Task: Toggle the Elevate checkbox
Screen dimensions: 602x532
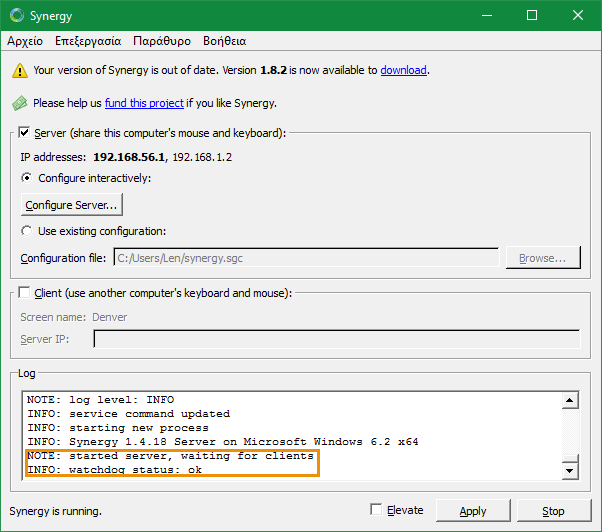Action: pyautogui.click(x=376, y=510)
